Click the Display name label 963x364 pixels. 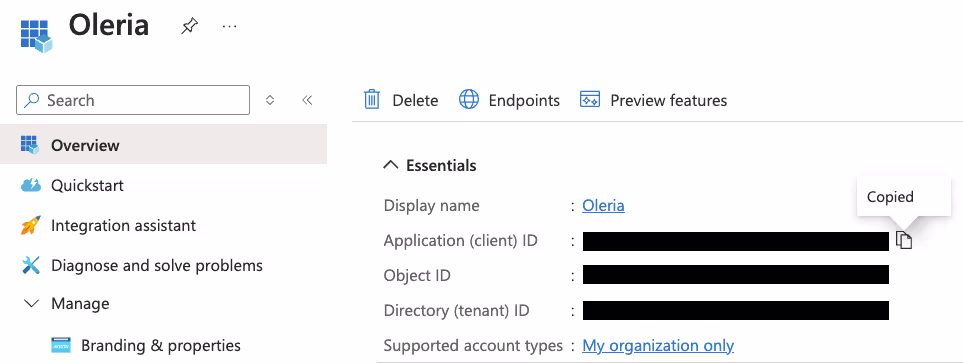431,205
